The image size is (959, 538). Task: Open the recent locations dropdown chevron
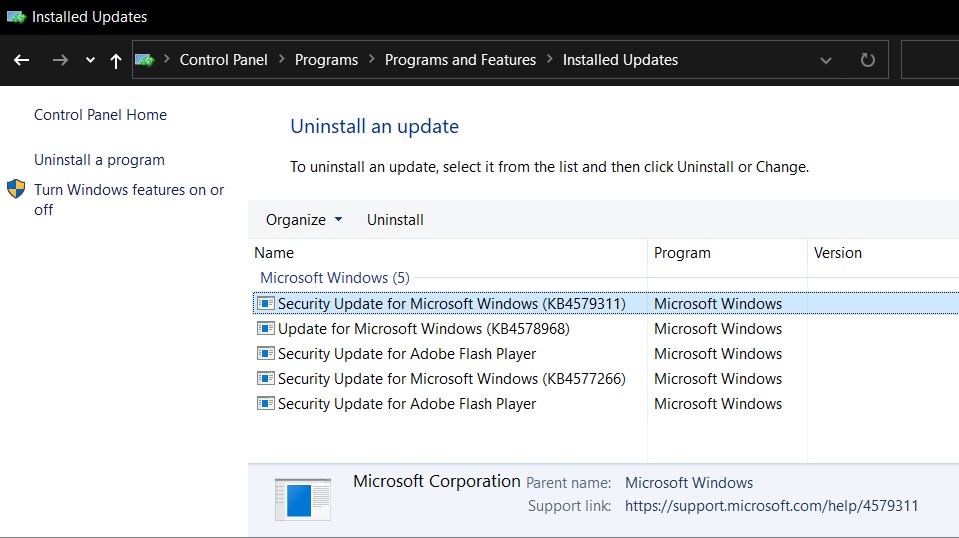click(x=91, y=60)
